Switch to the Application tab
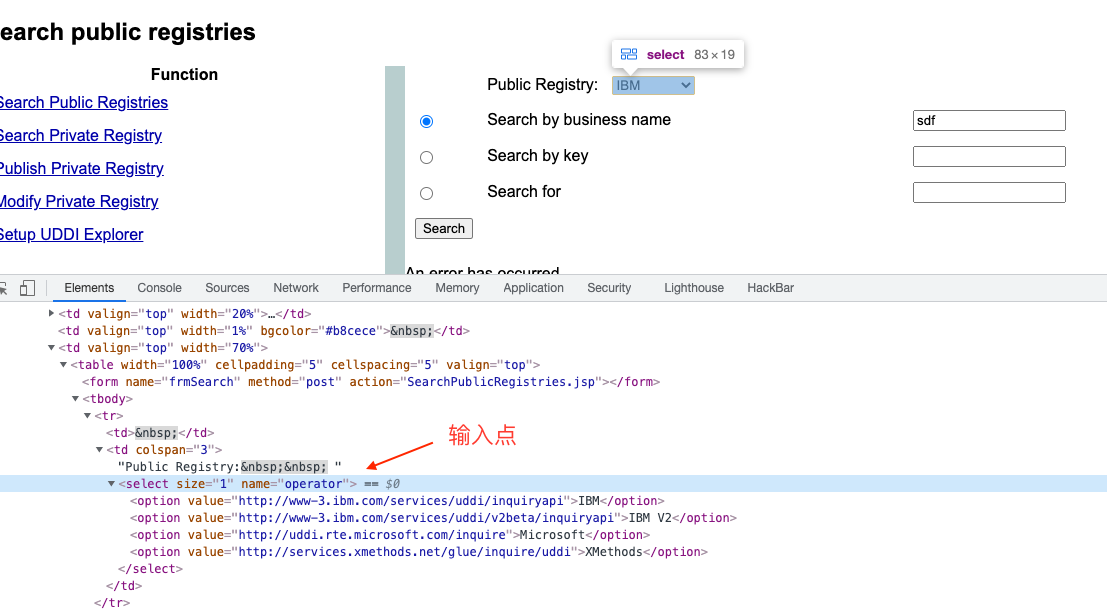 (x=533, y=288)
